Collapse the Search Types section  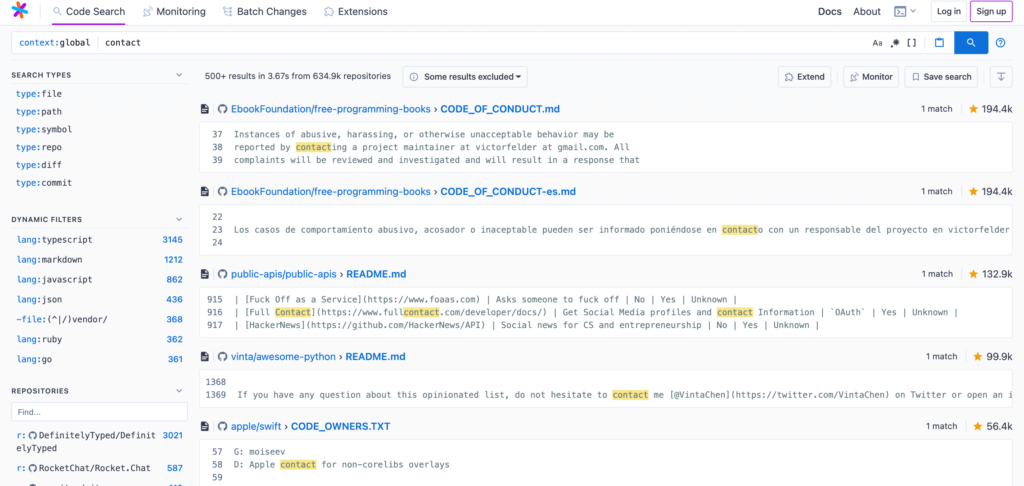[x=179, y=75]
